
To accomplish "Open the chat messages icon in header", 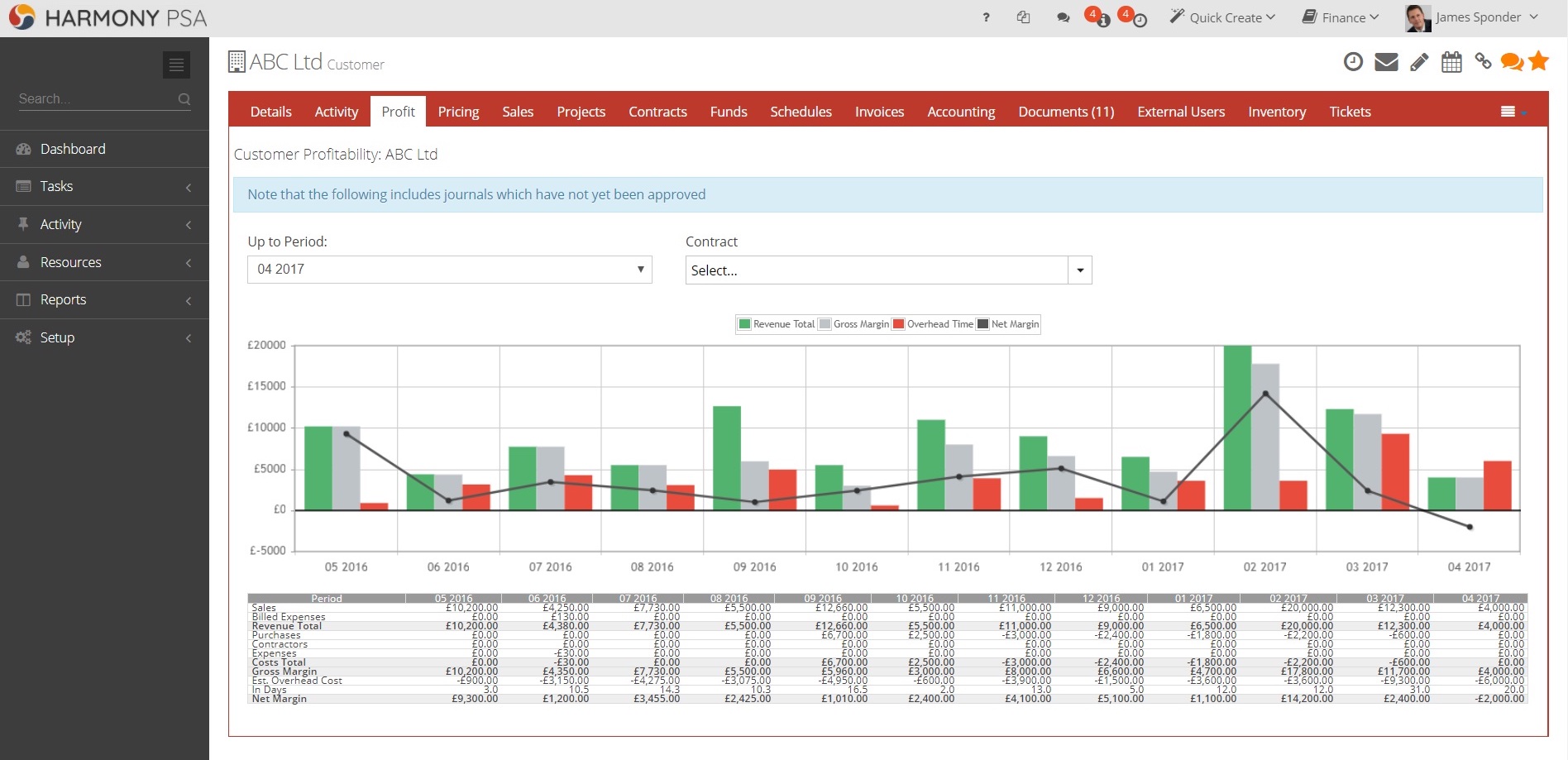I will (1063, 17).
